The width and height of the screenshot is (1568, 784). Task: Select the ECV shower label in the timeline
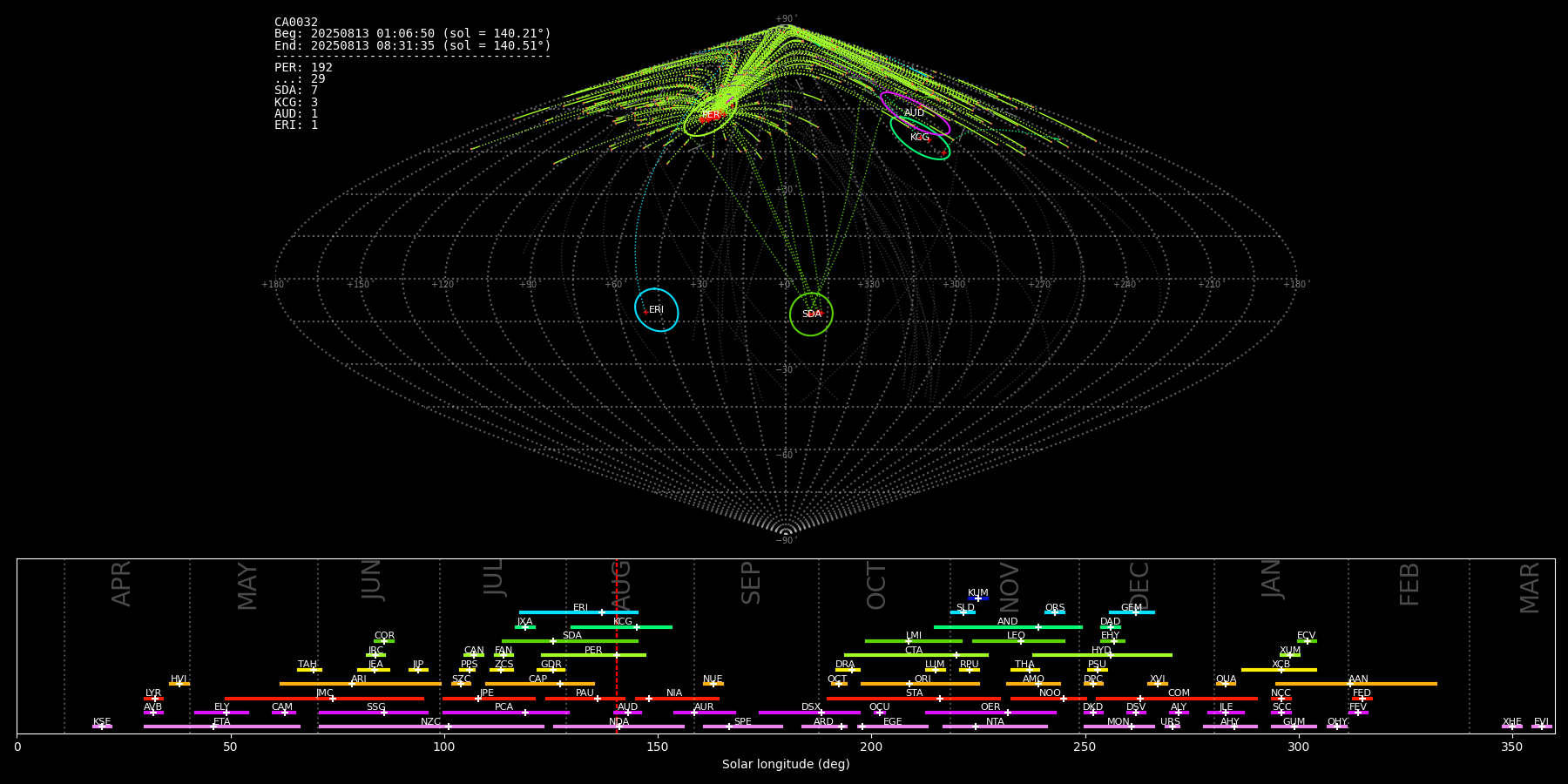(1306, 636)
